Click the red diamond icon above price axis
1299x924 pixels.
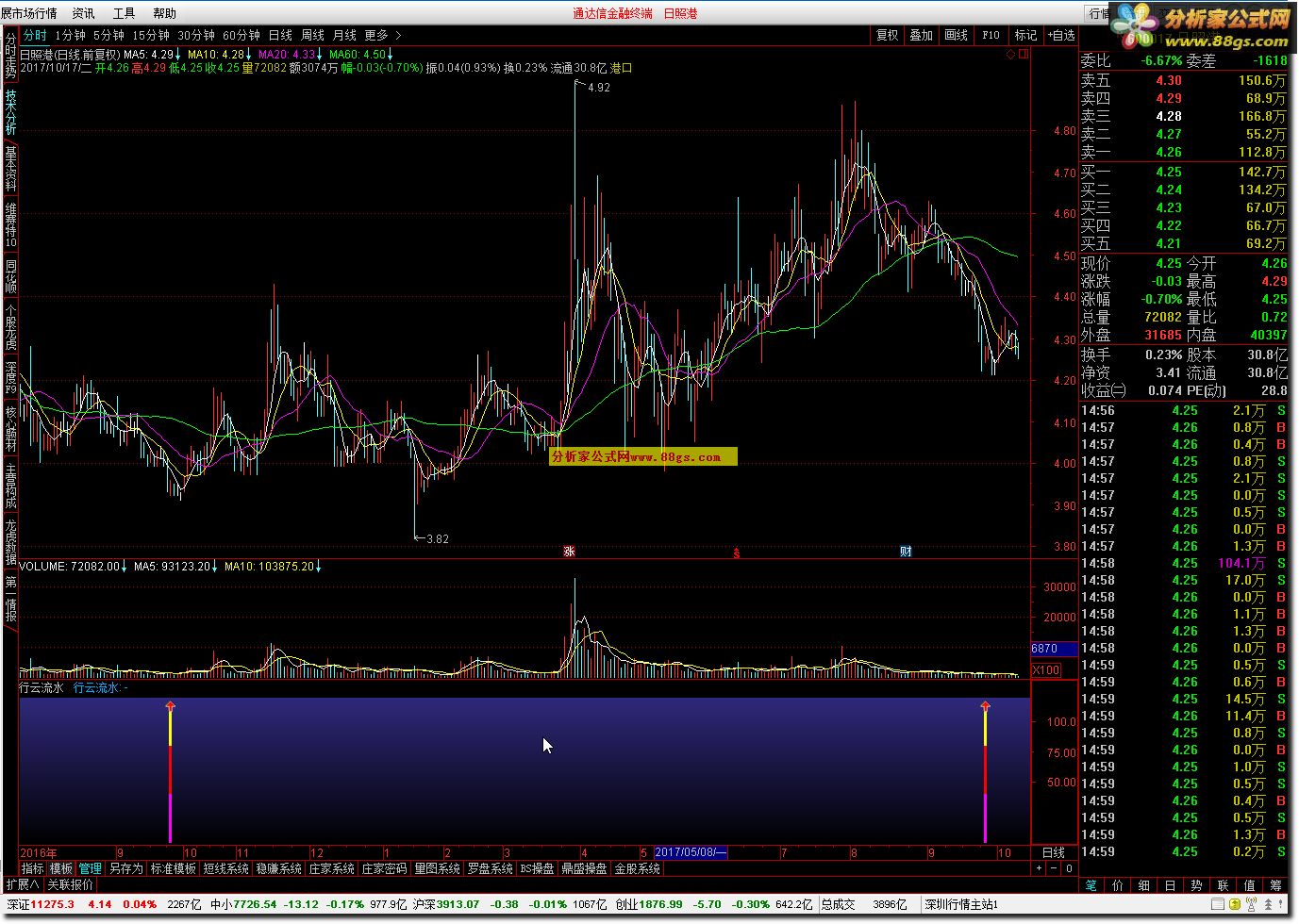[1011, 54]
